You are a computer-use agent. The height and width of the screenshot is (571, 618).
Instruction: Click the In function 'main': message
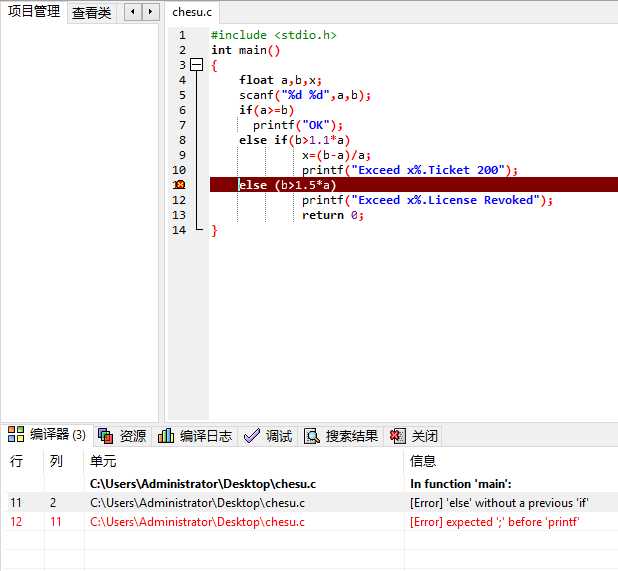click(461, 484)
